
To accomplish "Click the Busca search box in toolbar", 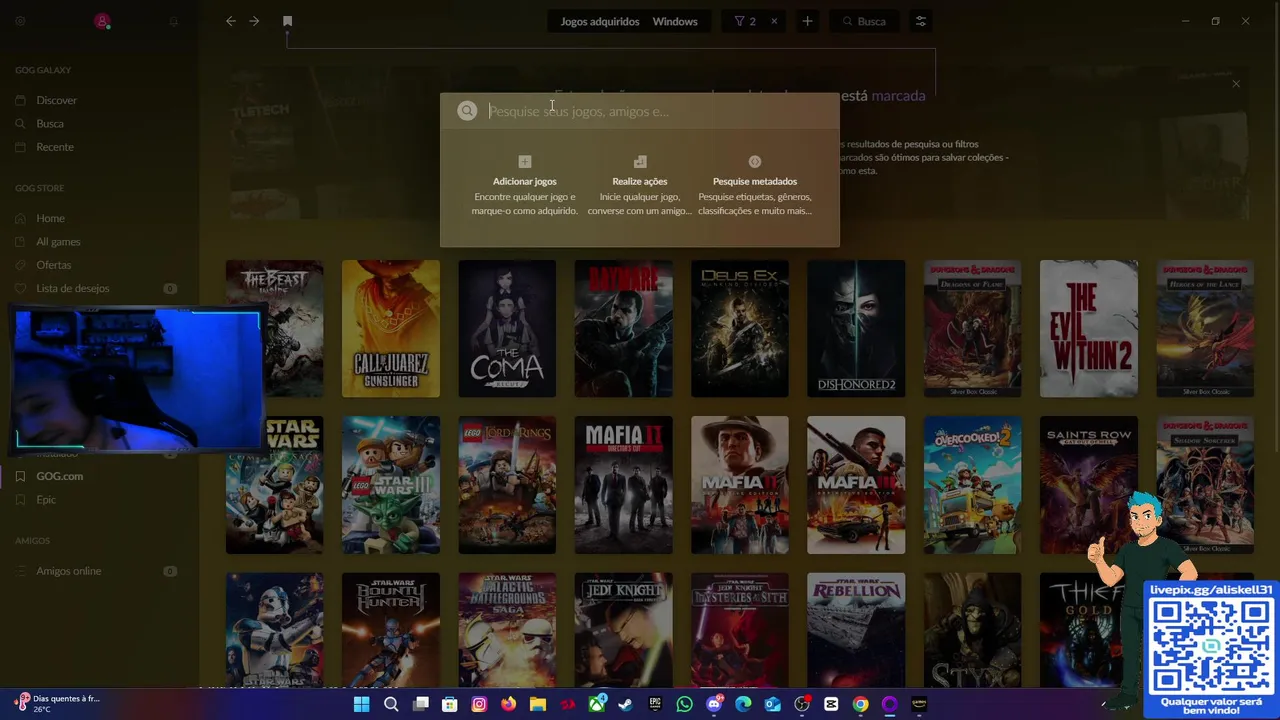I will (866, 21).
